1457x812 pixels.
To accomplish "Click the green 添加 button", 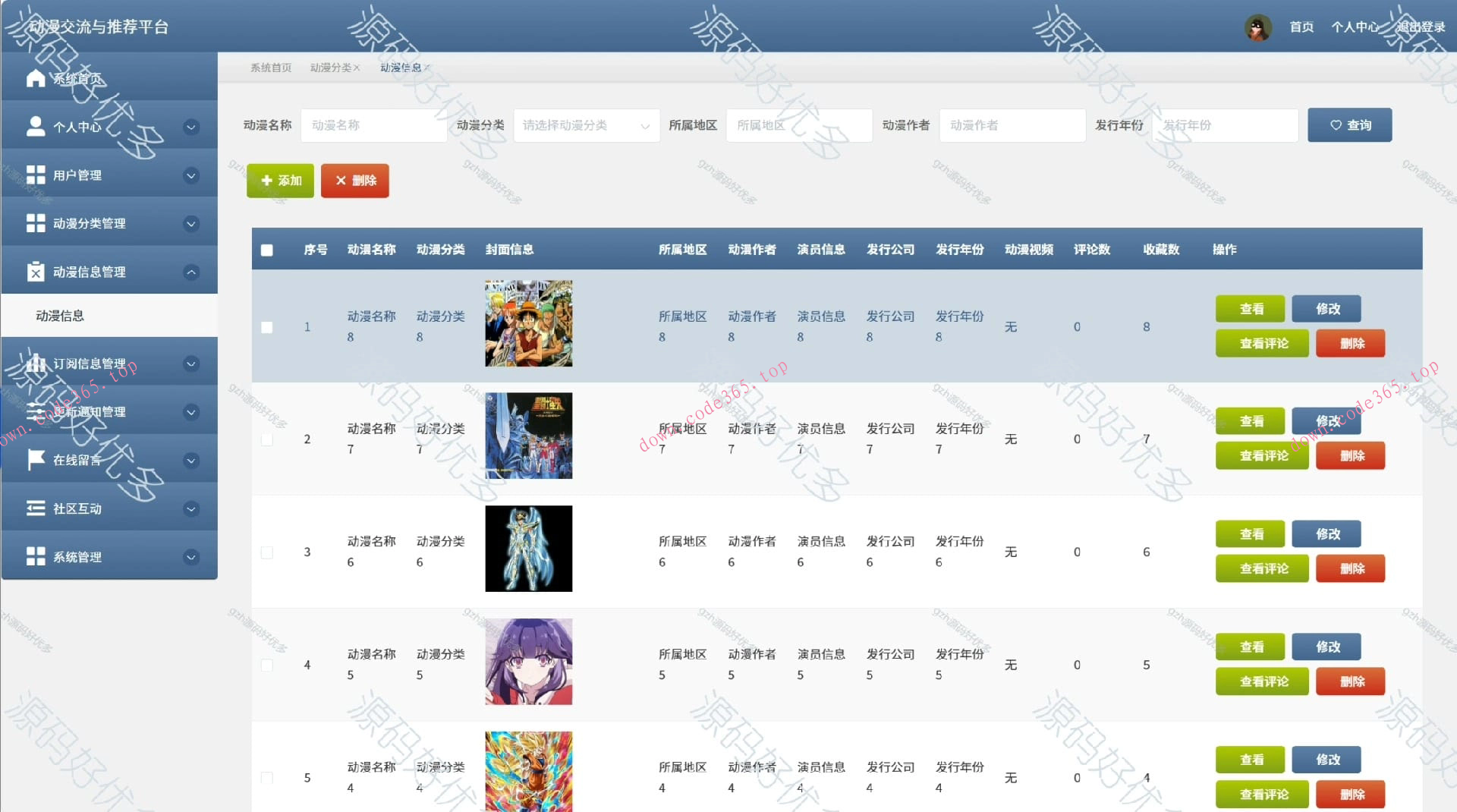I will [279, 181].
